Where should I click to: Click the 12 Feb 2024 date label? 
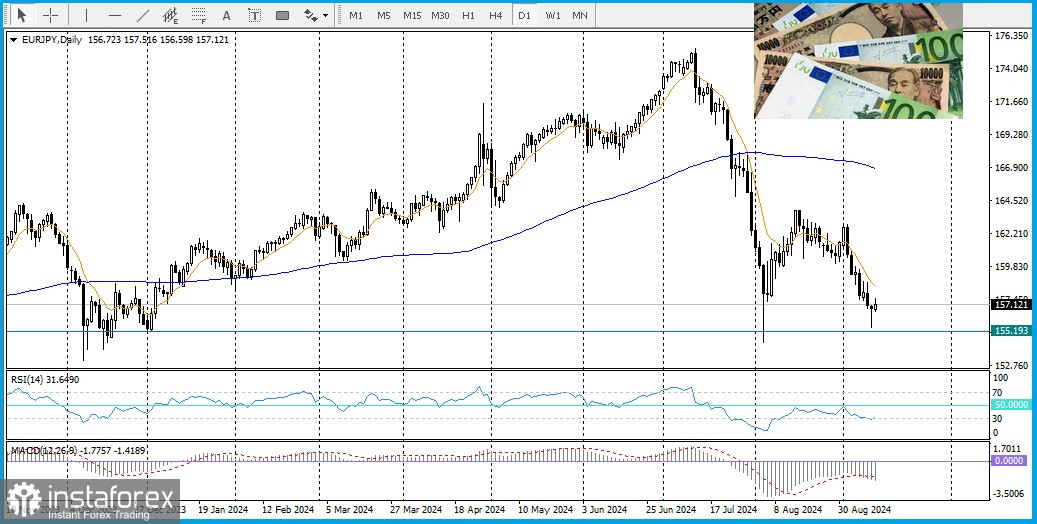(x=288, y=510)
